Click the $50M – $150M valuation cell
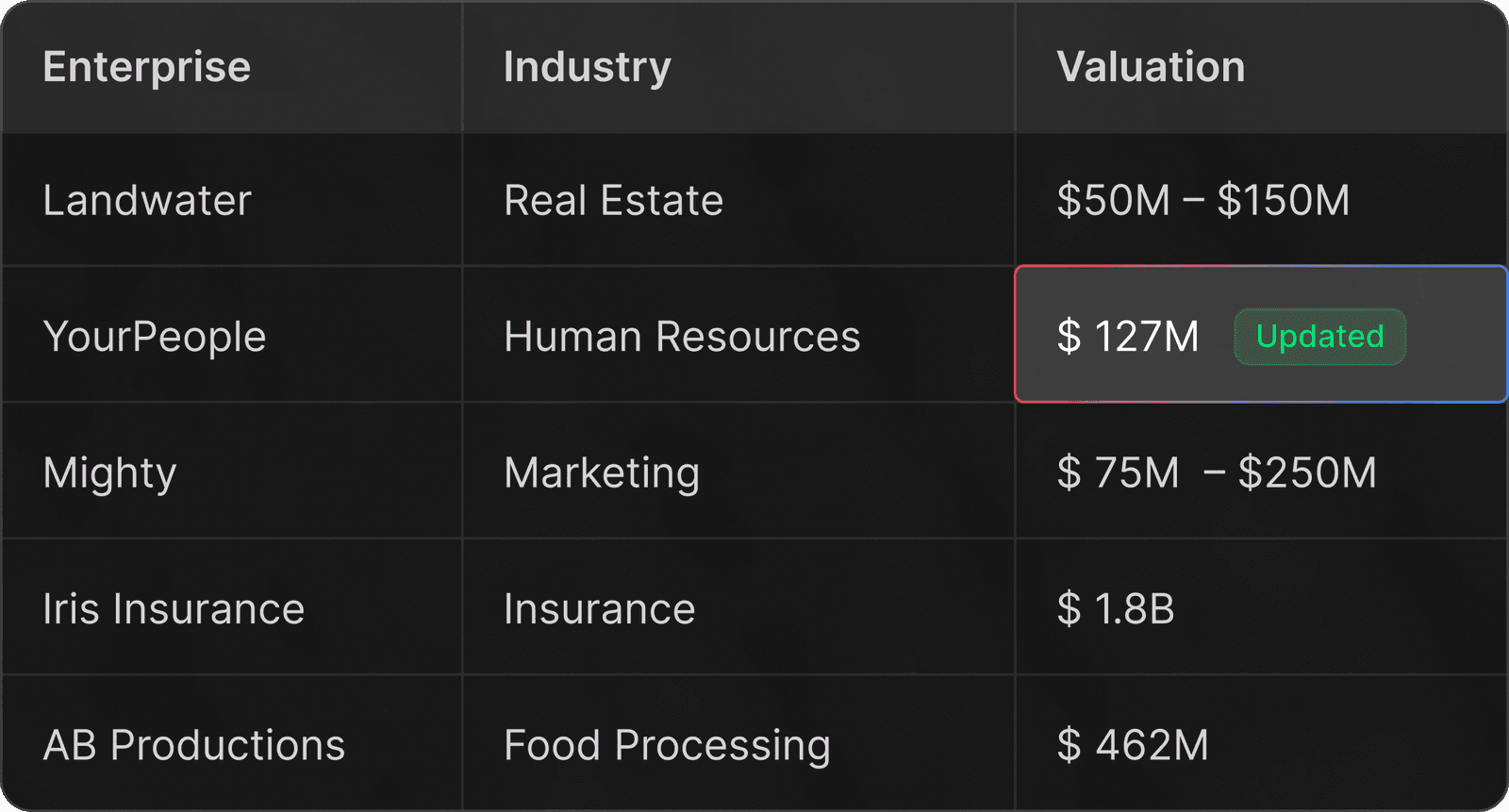The image size is (1509, 812). coord(1202,200)
